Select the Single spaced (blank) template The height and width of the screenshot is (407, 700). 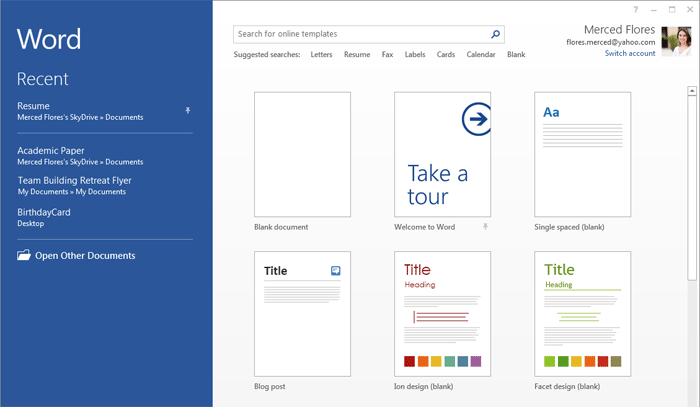583,154
